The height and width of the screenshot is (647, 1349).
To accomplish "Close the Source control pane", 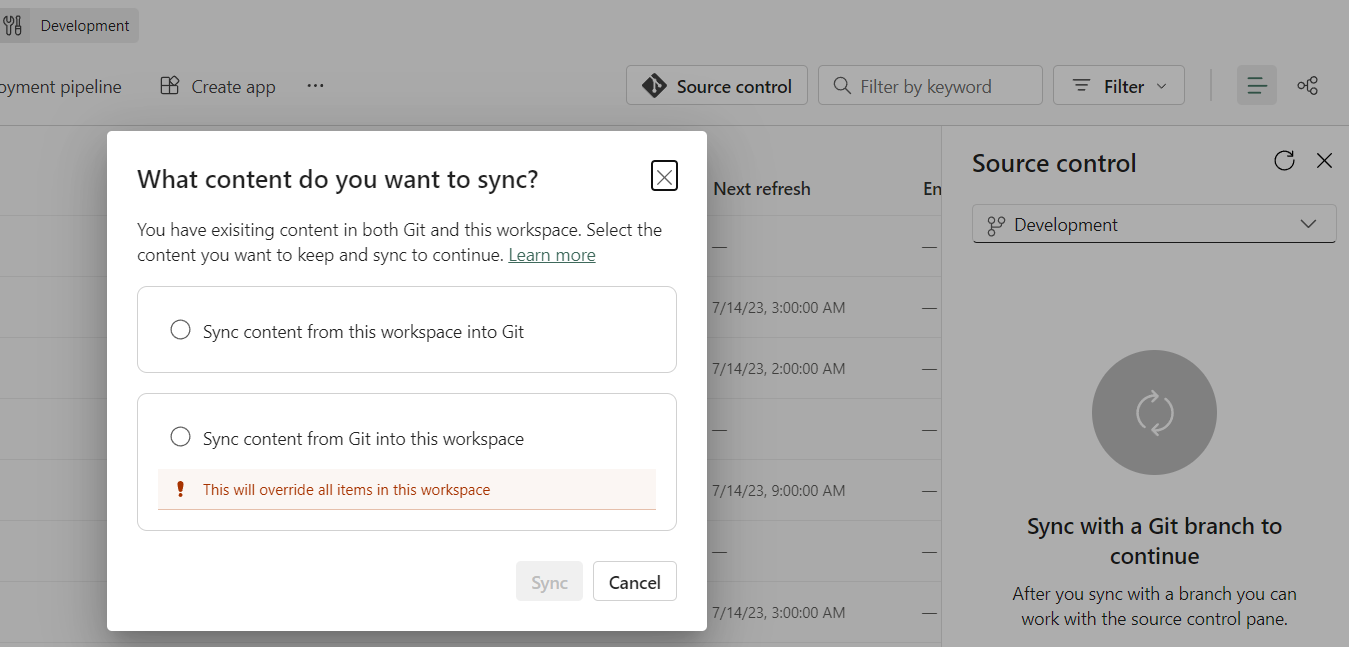I will point(1324,160).
